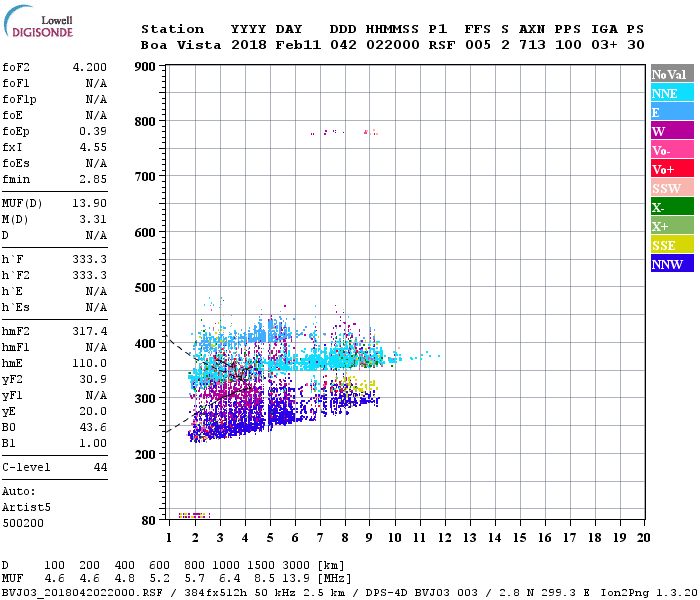This screenshot has height=600, width=700.
Task: Click the fxI value 4.55
Action: click(x=93, y=147)
